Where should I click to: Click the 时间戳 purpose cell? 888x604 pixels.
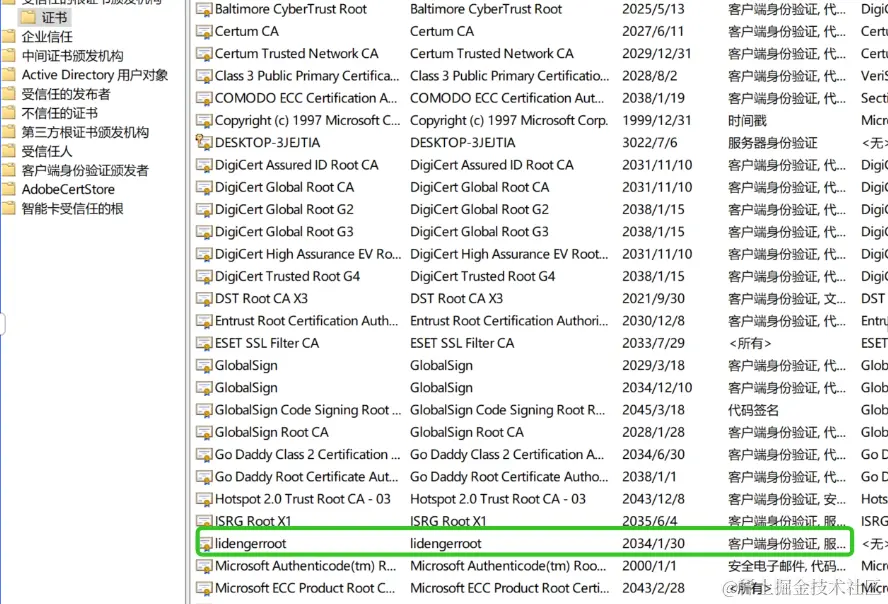click(x=747, y=121)
